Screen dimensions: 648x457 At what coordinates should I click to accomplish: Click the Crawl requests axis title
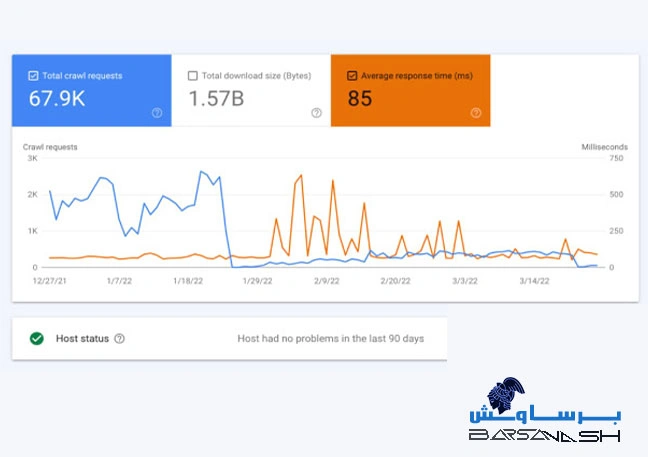coord(50,147)
